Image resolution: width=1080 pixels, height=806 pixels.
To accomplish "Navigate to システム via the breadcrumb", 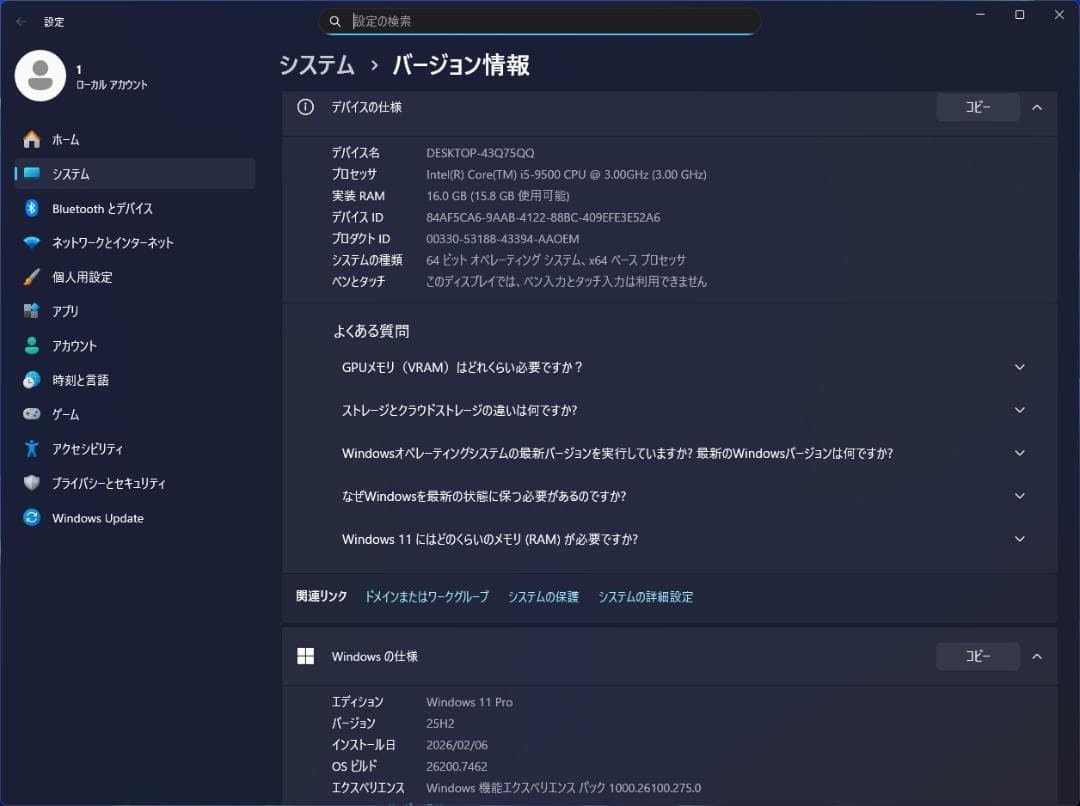I will coord(317,65).
